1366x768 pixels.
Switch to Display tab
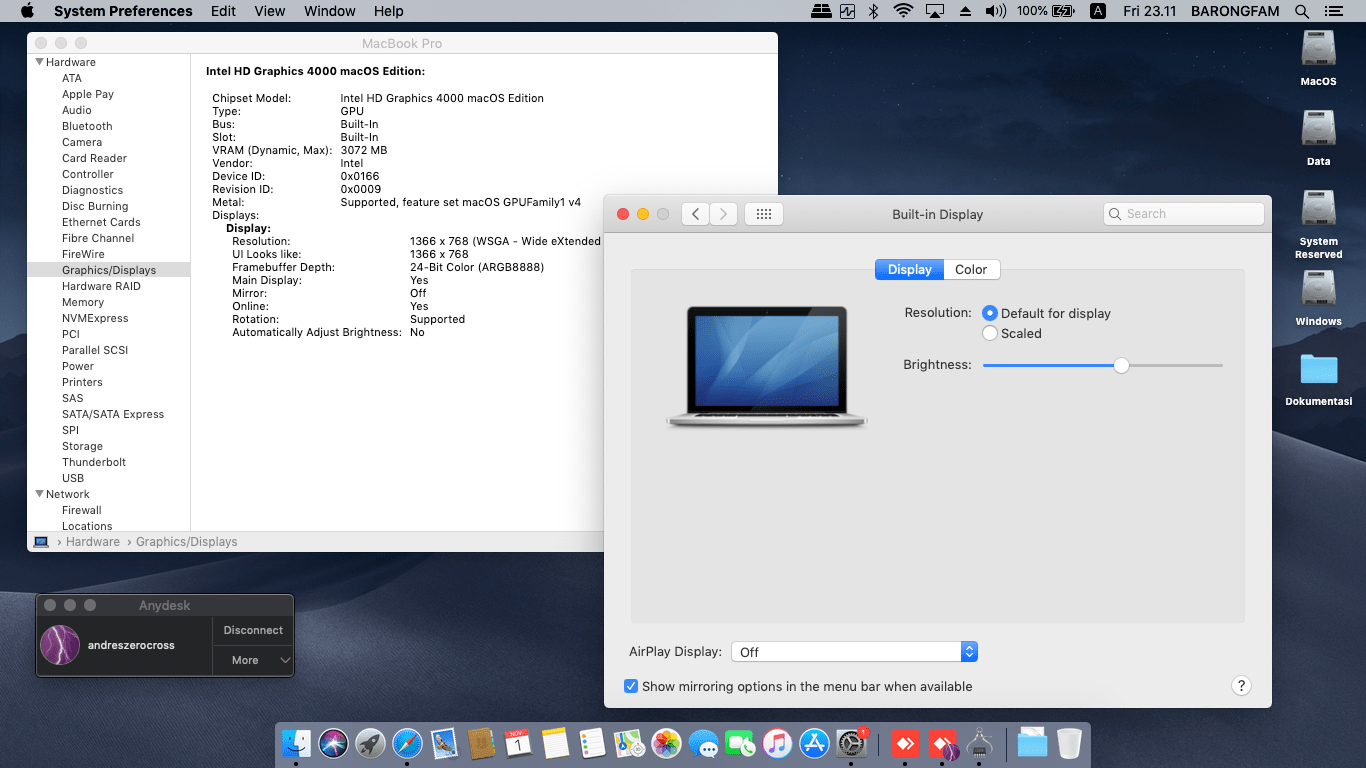pos(910,269)
